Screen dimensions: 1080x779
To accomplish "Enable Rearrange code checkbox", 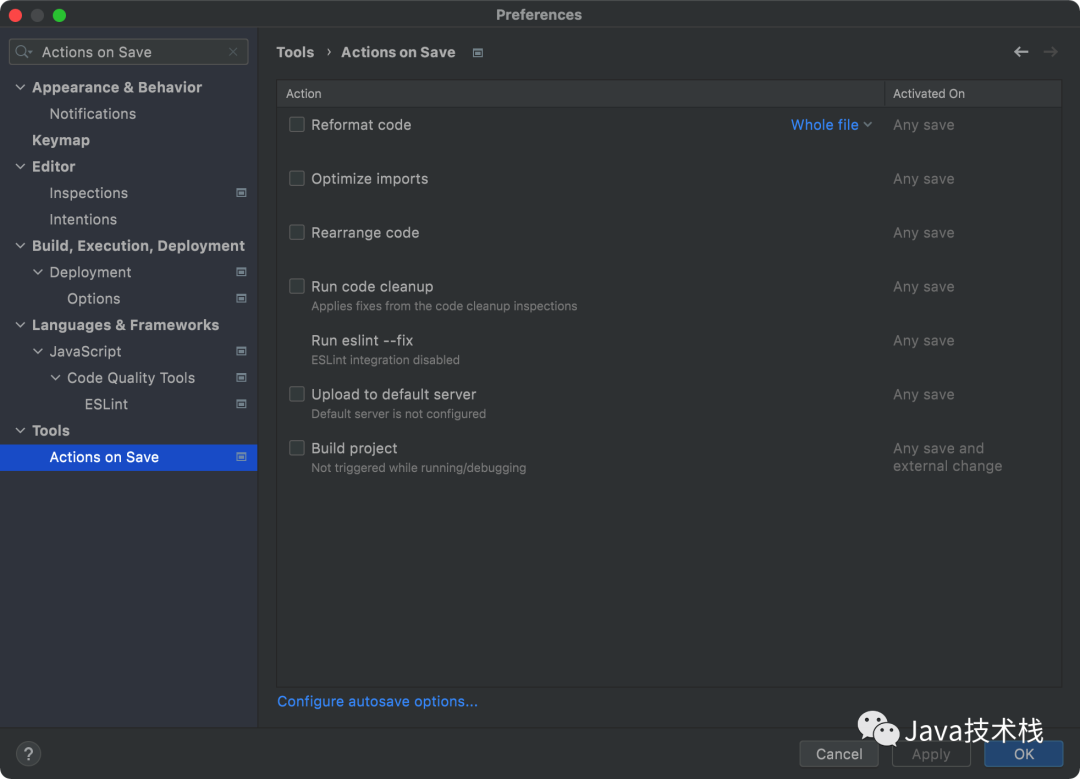I will point(297,232).
